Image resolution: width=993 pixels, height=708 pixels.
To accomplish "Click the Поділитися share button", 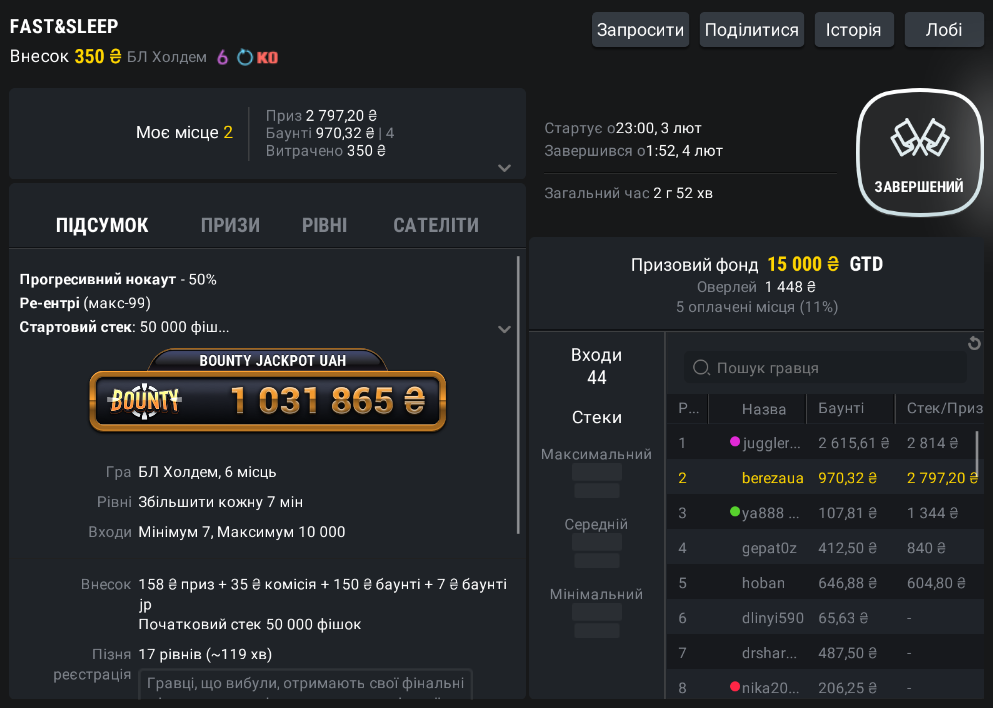I will click(x=752, y=30).
